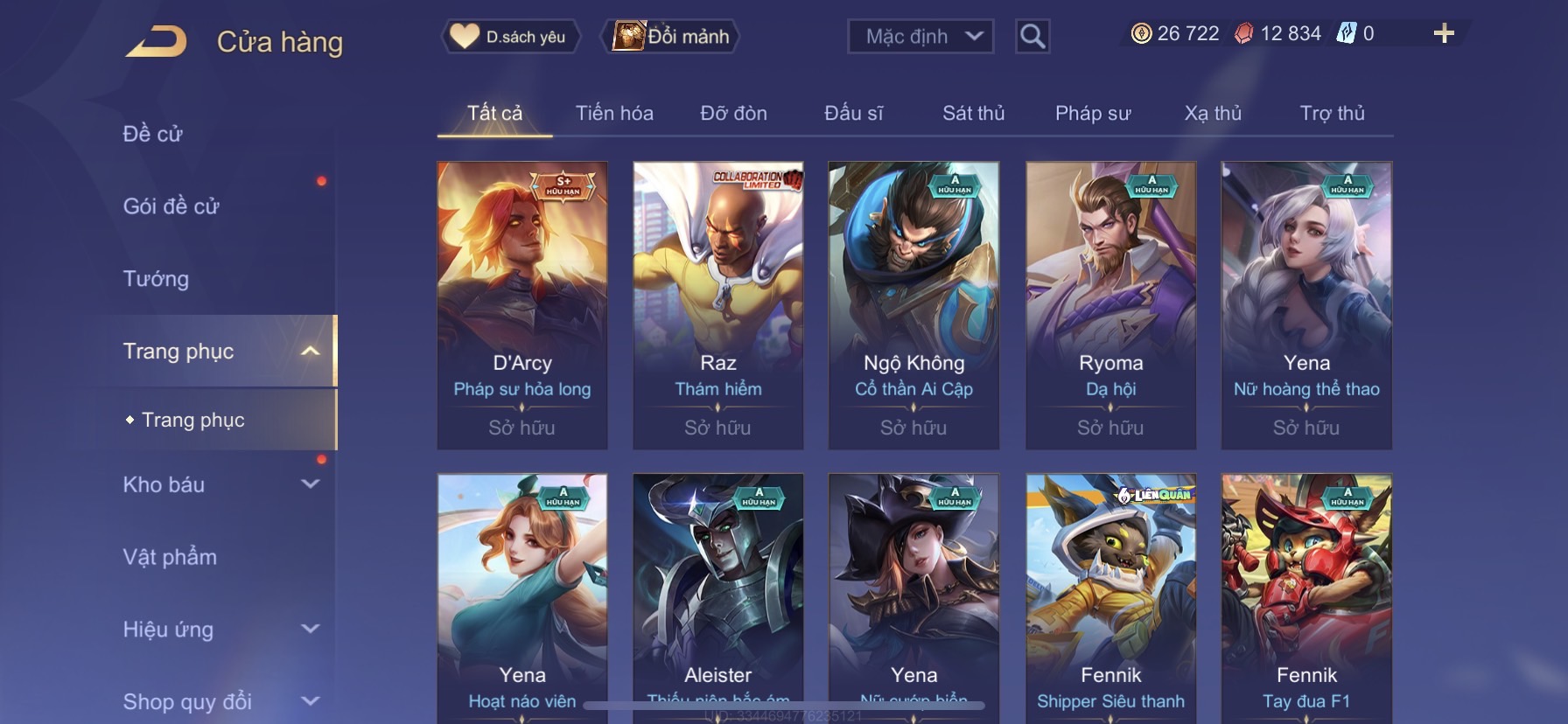Collapse the Trang phục sidebar section

tap(310, 352)
